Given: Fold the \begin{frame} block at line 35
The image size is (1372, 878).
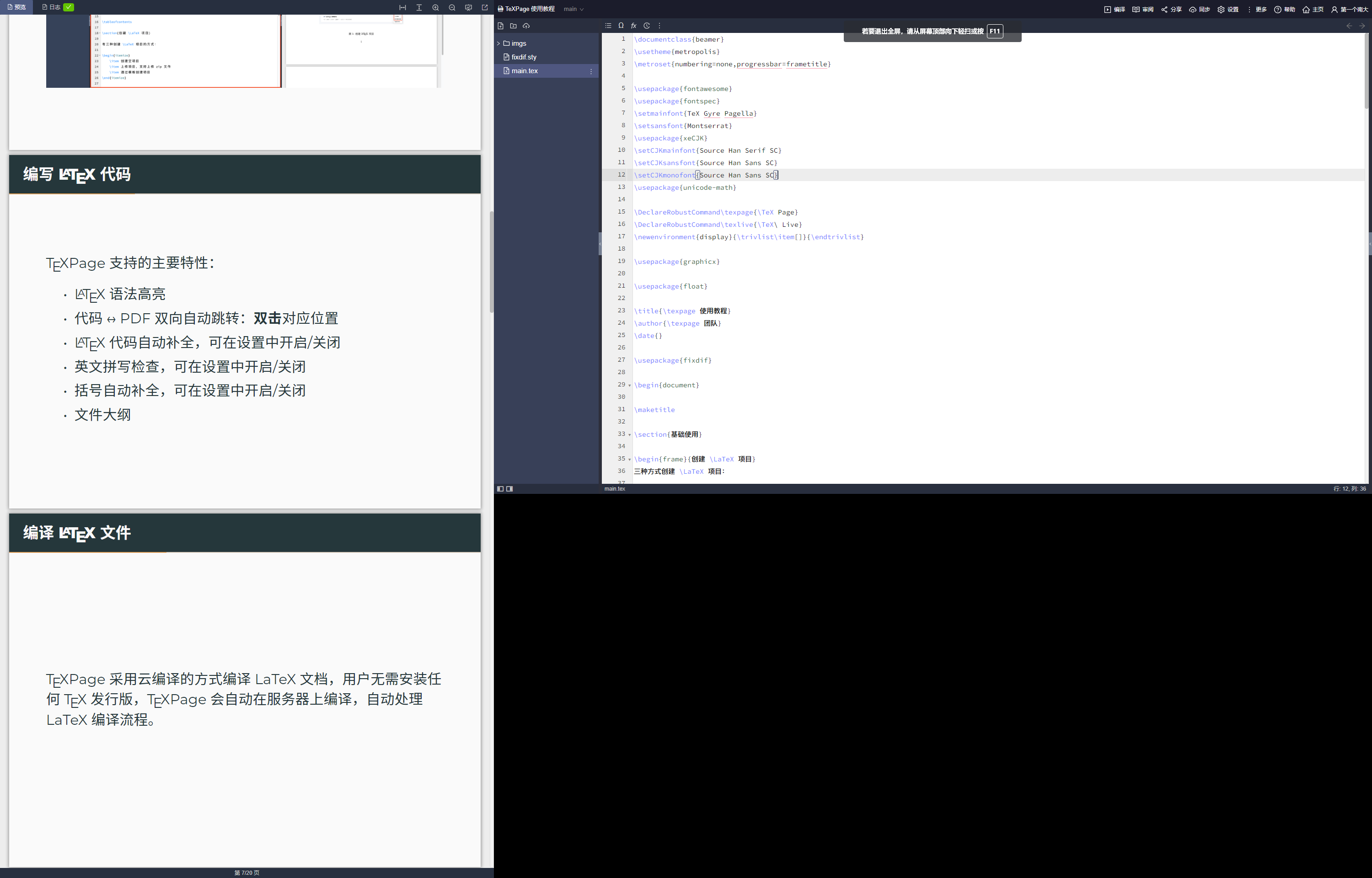Looking at the screenshot, I should coord(630,460).
